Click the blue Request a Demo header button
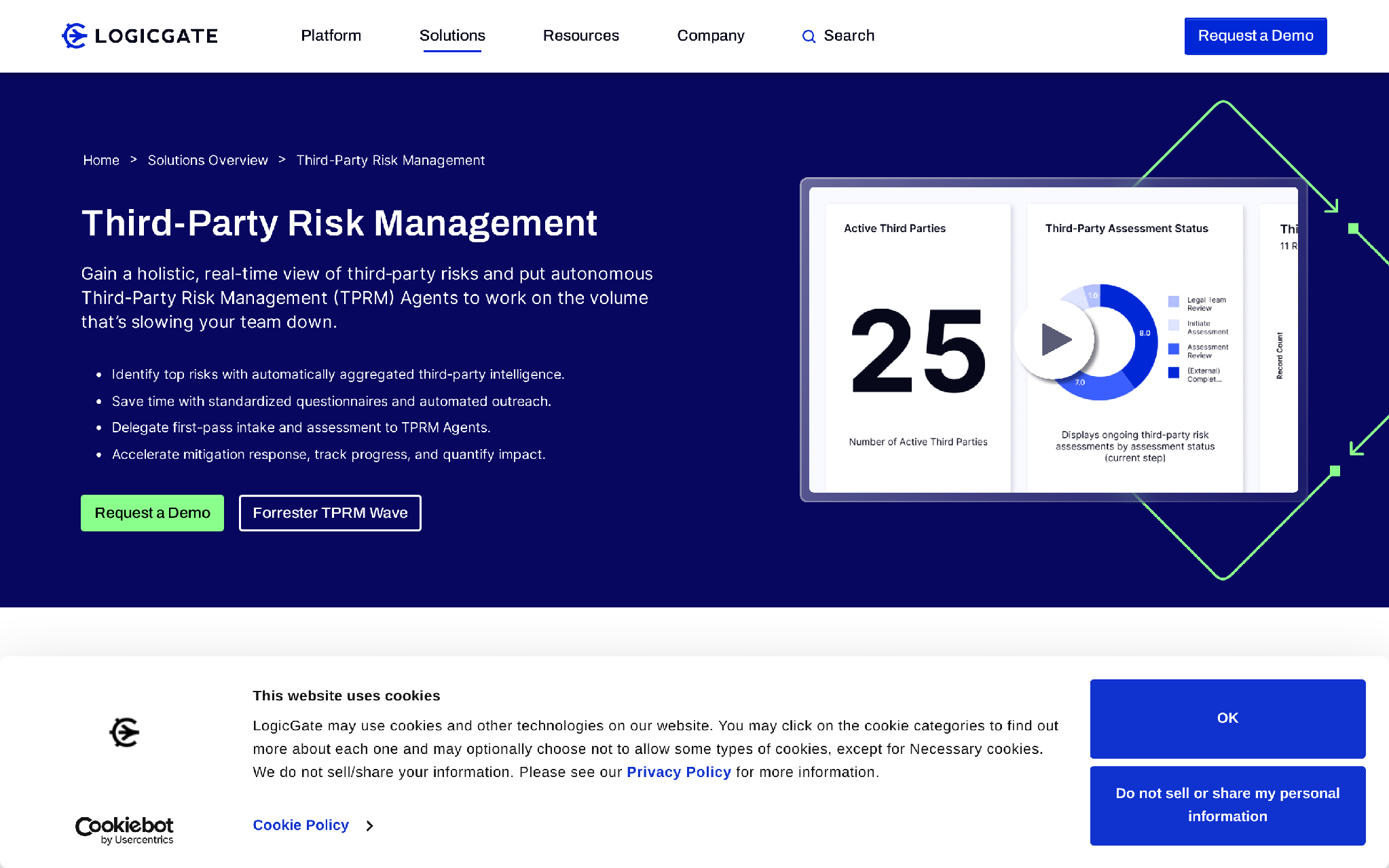The image size is (1389, 868). tap(1255, 36)
